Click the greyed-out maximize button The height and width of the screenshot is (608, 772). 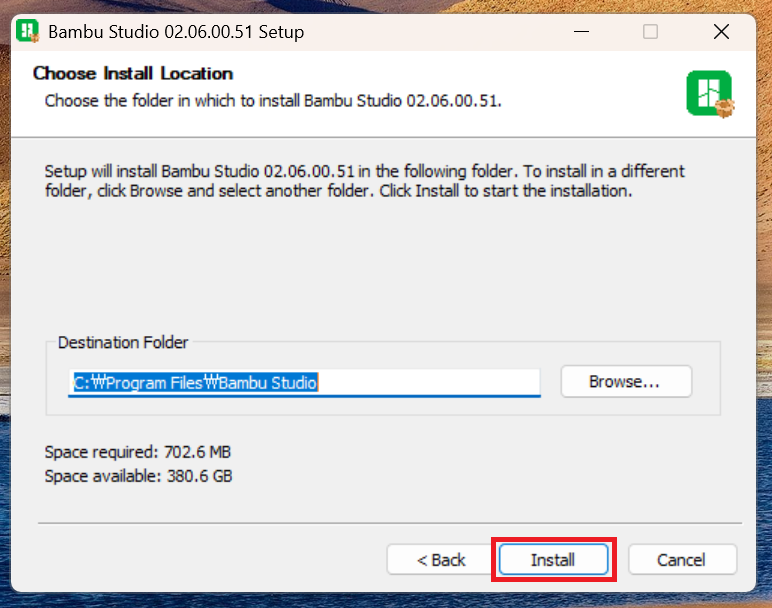tap(651, 32)
